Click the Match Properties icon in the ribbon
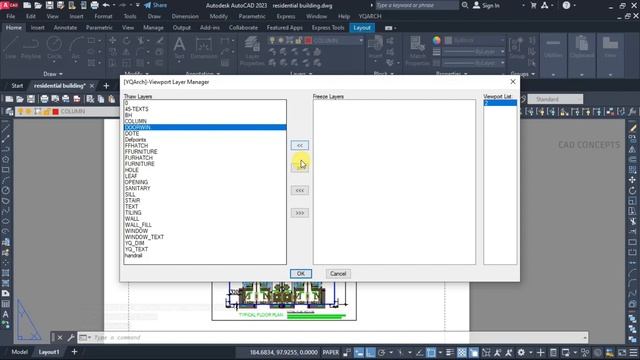Image resolution: width=640 pixels, height=360 pixels. (418, 51)
